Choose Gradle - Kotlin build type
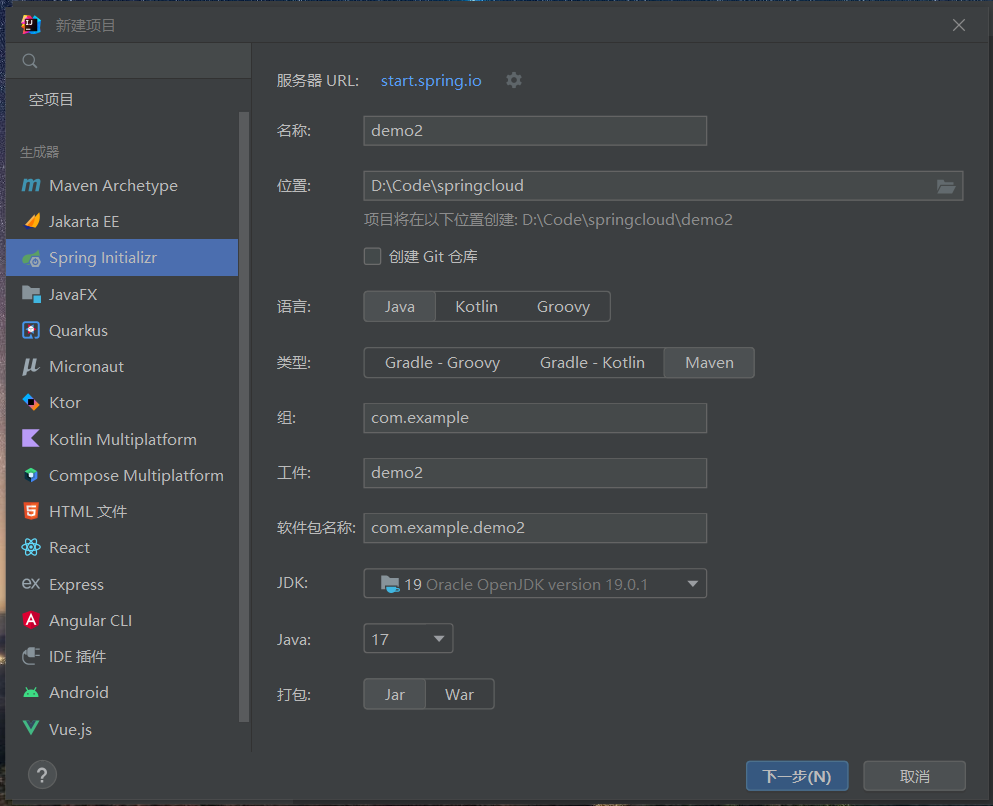This screenshot has height=806, width=993. [x=592, y=363]
